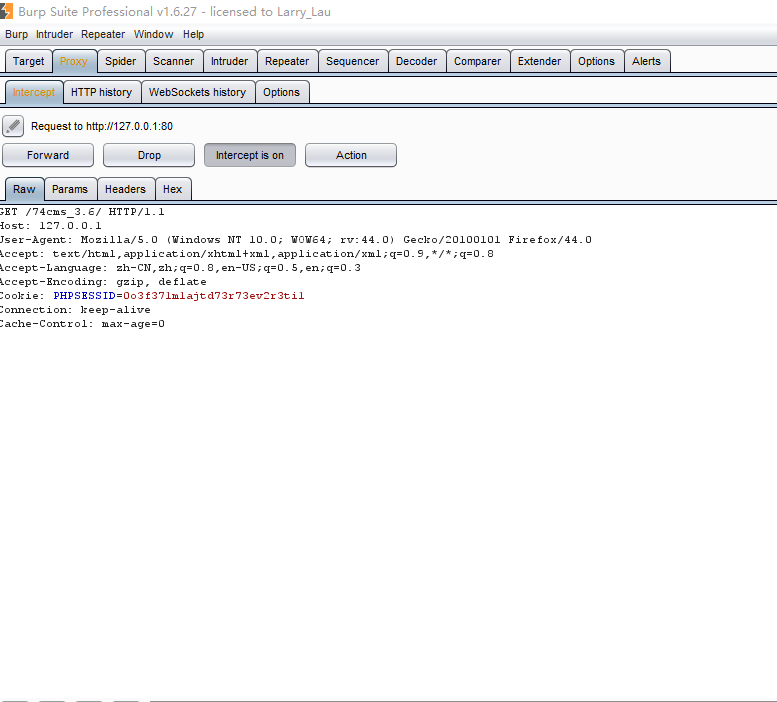The height and width of the screenshot is (702, 777).
Task: Open the Burp menu
Action: click(x=16, y=34)
